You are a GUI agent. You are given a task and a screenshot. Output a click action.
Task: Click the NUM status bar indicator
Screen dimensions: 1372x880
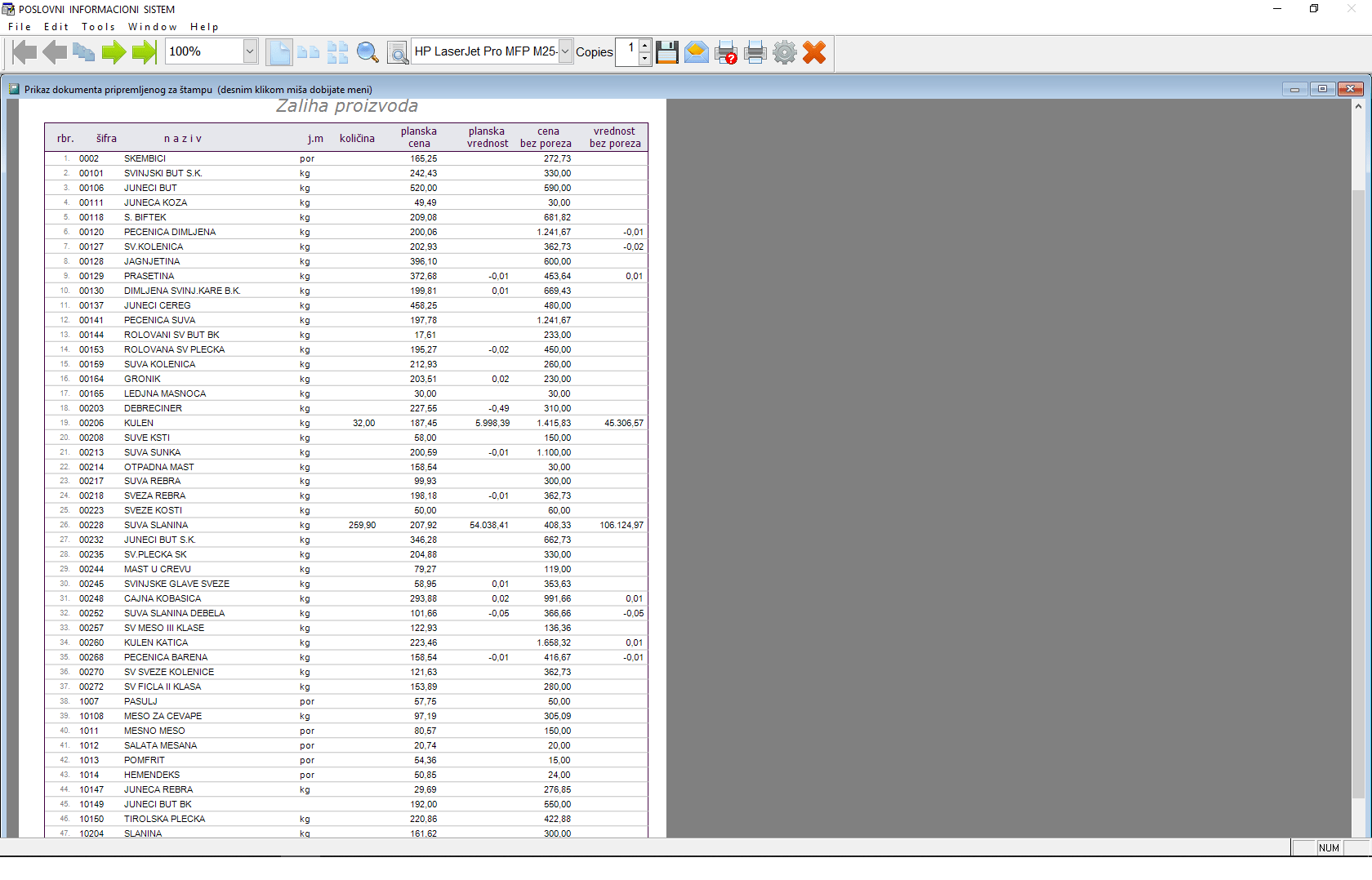[x=1329, y=848]
